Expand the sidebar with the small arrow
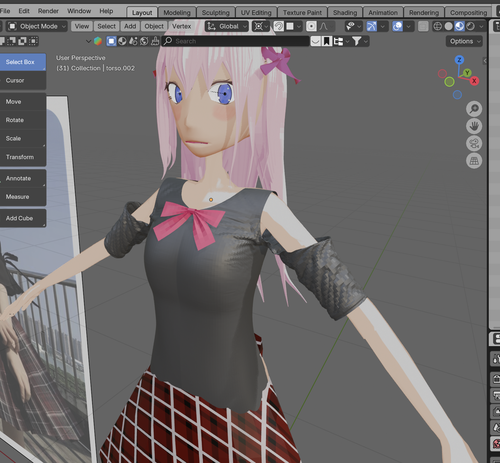This screenshot has height=463, width=500. [x=485, y=61]
